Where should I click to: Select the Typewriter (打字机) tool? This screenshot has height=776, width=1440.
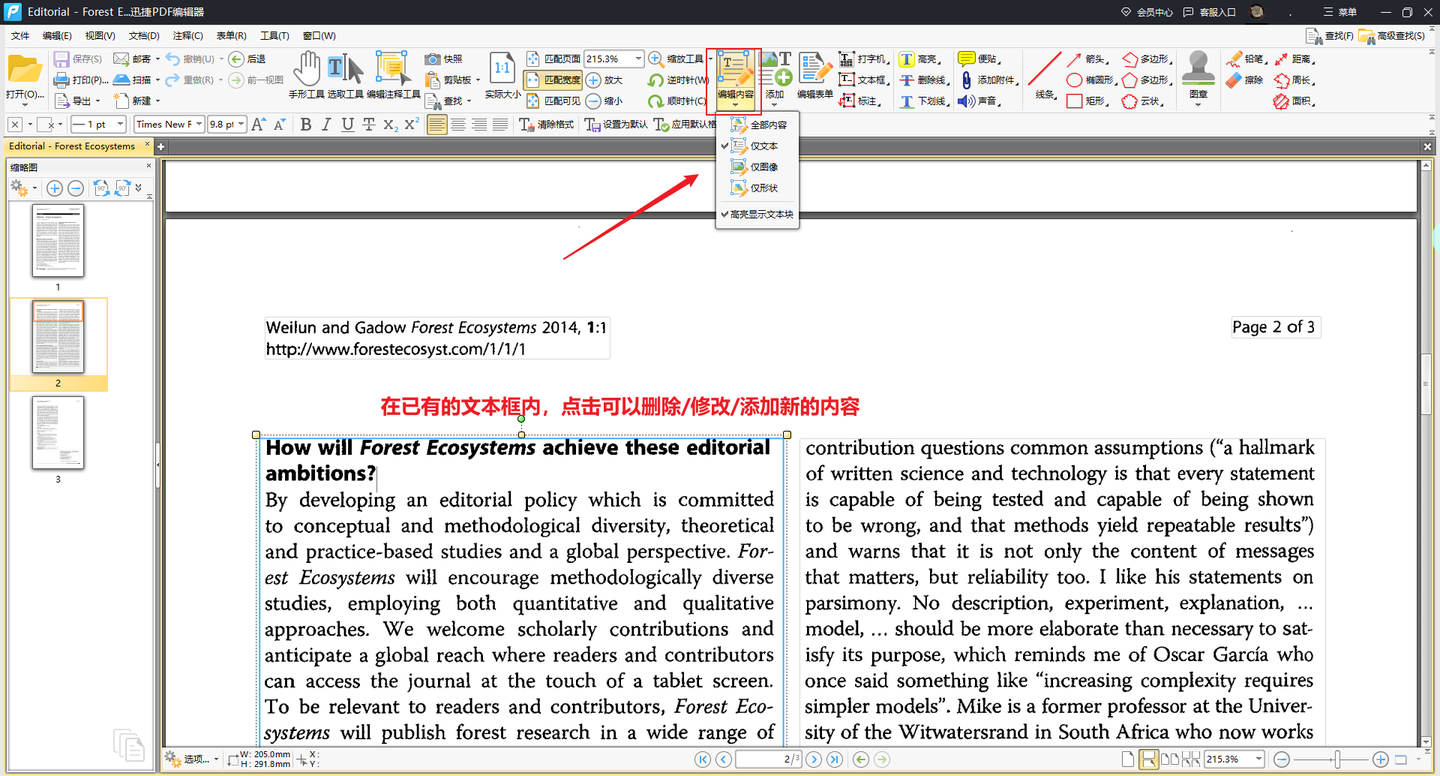coord(862,59)
